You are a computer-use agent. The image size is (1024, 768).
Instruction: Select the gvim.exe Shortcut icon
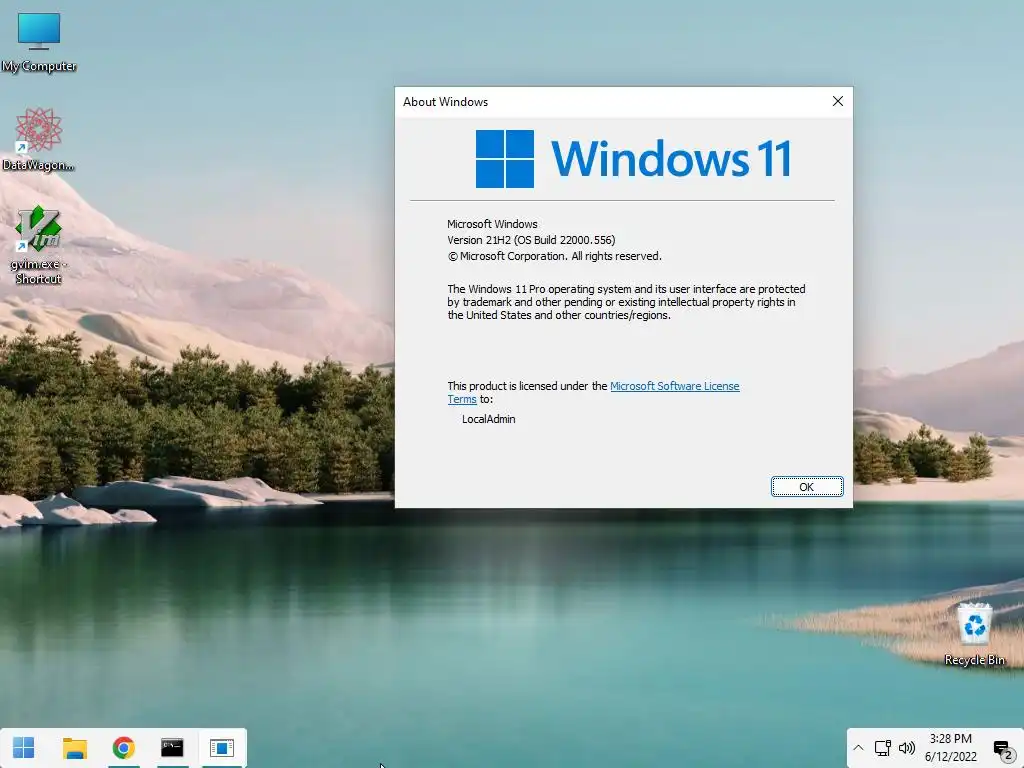click(x=38, y=245)
